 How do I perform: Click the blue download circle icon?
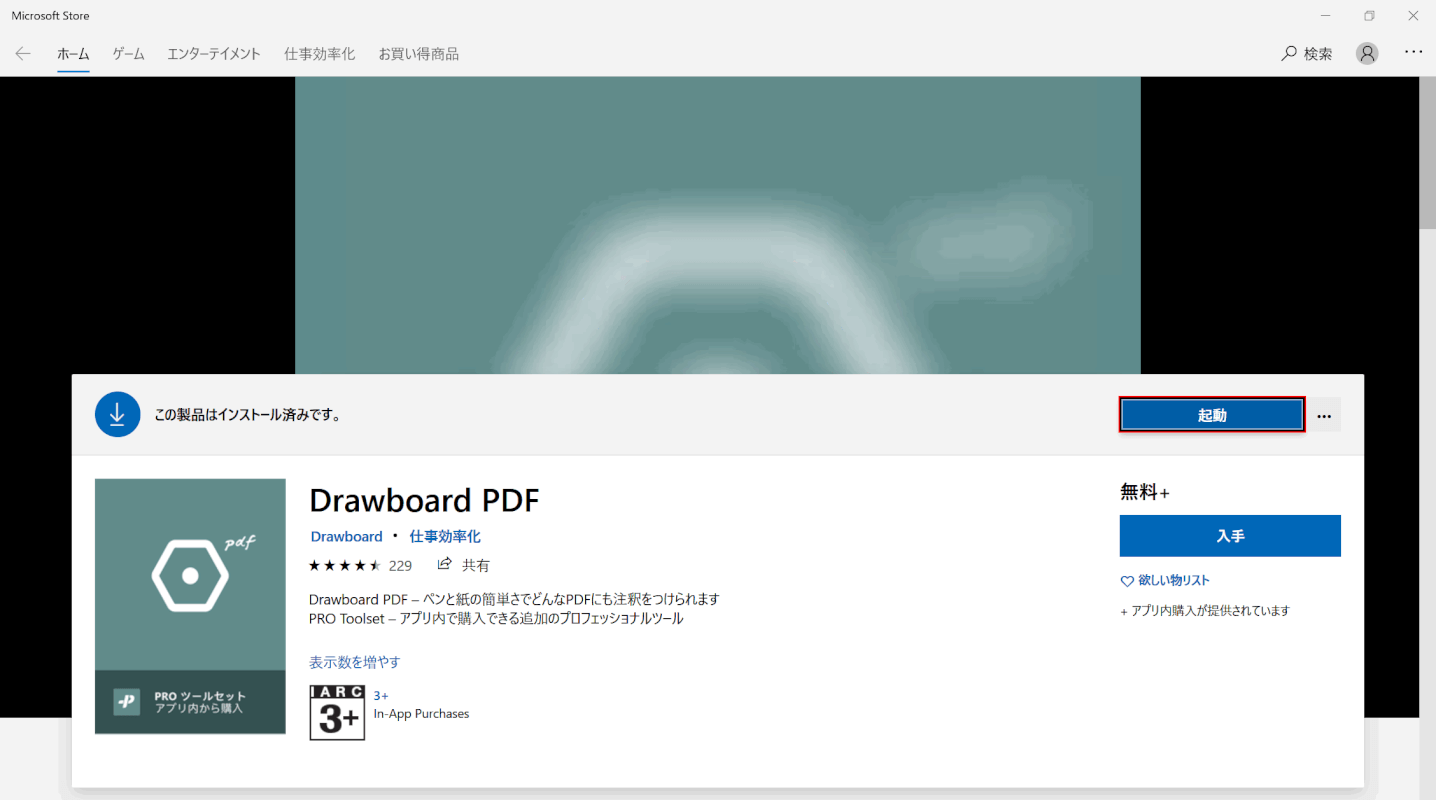point(118,414)
